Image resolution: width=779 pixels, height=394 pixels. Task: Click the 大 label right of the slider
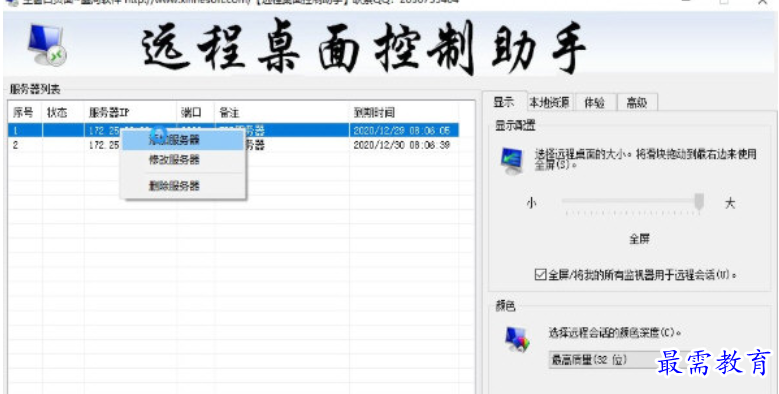tap(730, 203)
